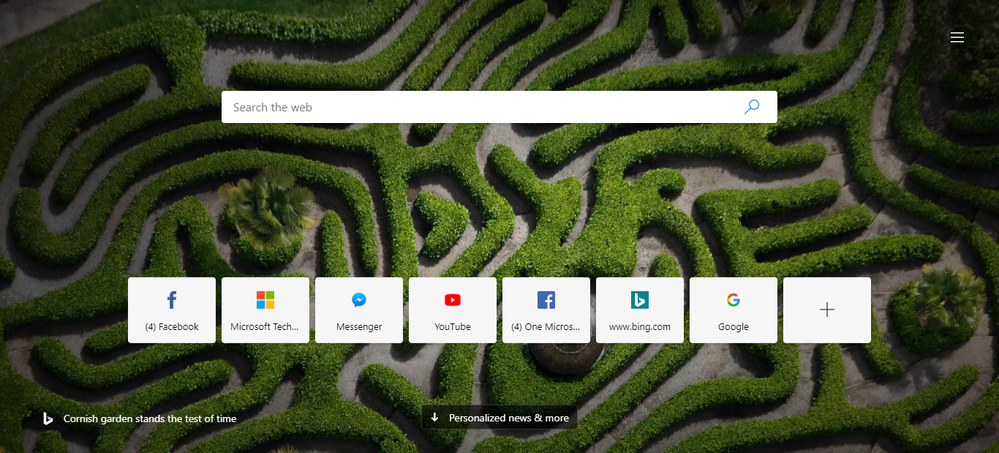Focus the Search the web box
Image resolution: width=999 pixels, height=453 pixels.
point(499,107)
